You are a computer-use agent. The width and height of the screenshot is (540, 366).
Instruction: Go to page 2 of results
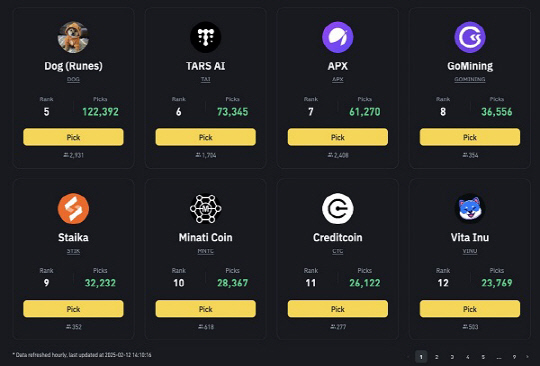(436, 357)
